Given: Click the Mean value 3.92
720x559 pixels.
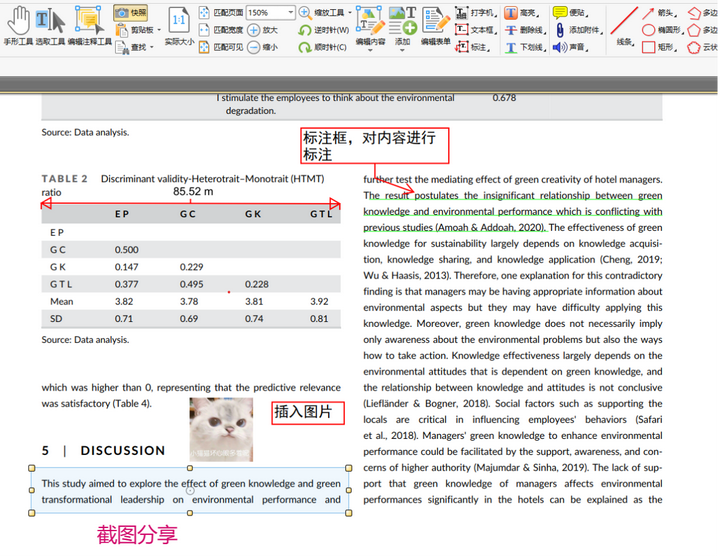Looking at the screenshot, I should point(319,302).
